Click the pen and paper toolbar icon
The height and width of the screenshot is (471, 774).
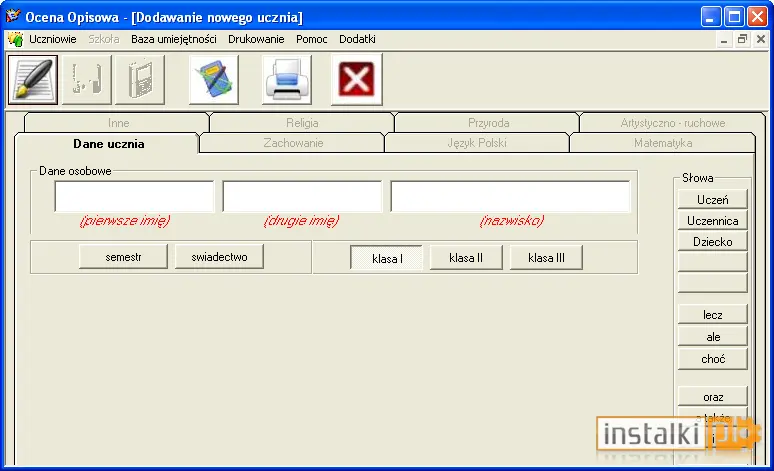tap(33, 79)
